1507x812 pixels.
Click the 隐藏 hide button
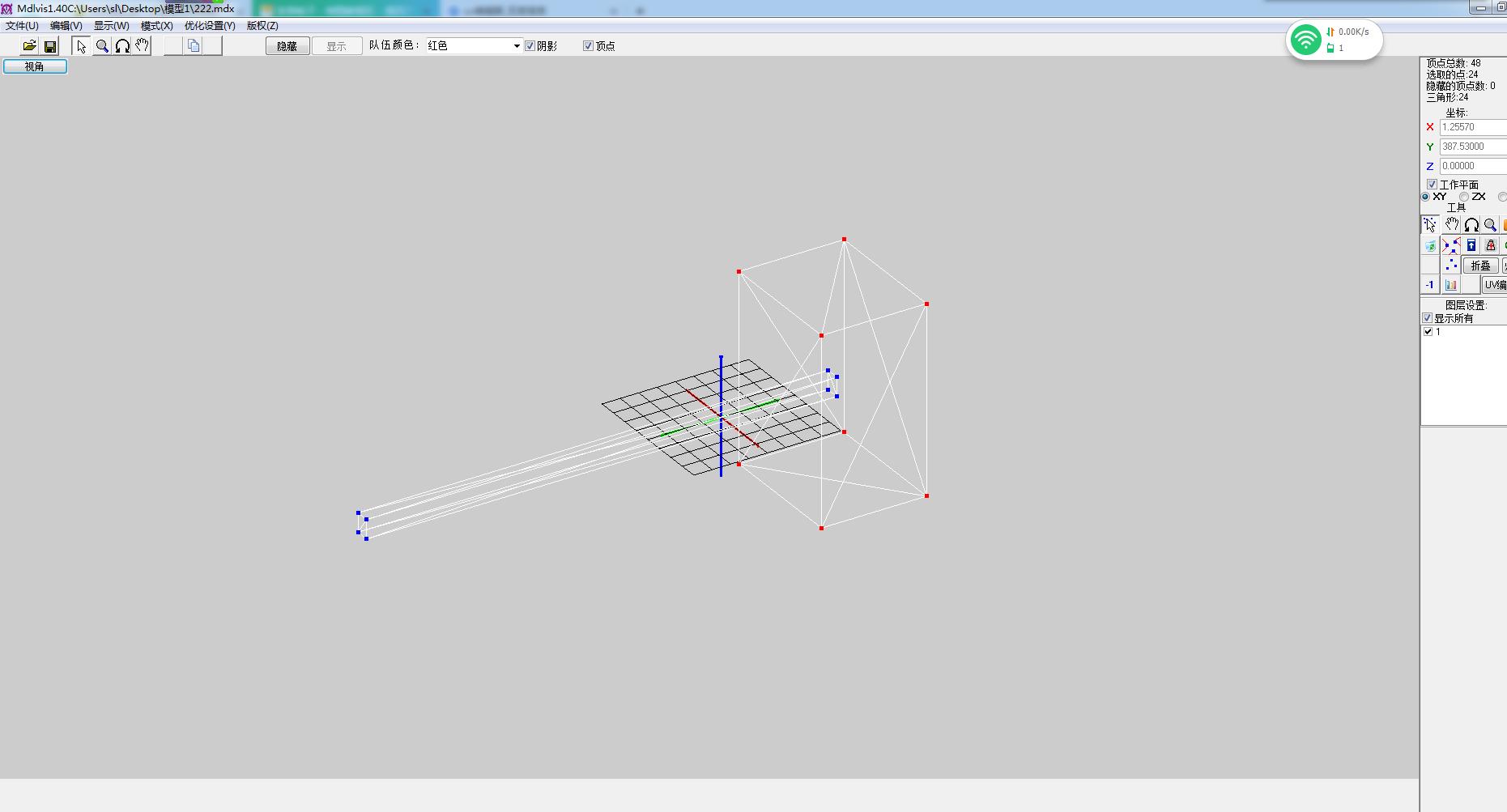coord(287,46)
